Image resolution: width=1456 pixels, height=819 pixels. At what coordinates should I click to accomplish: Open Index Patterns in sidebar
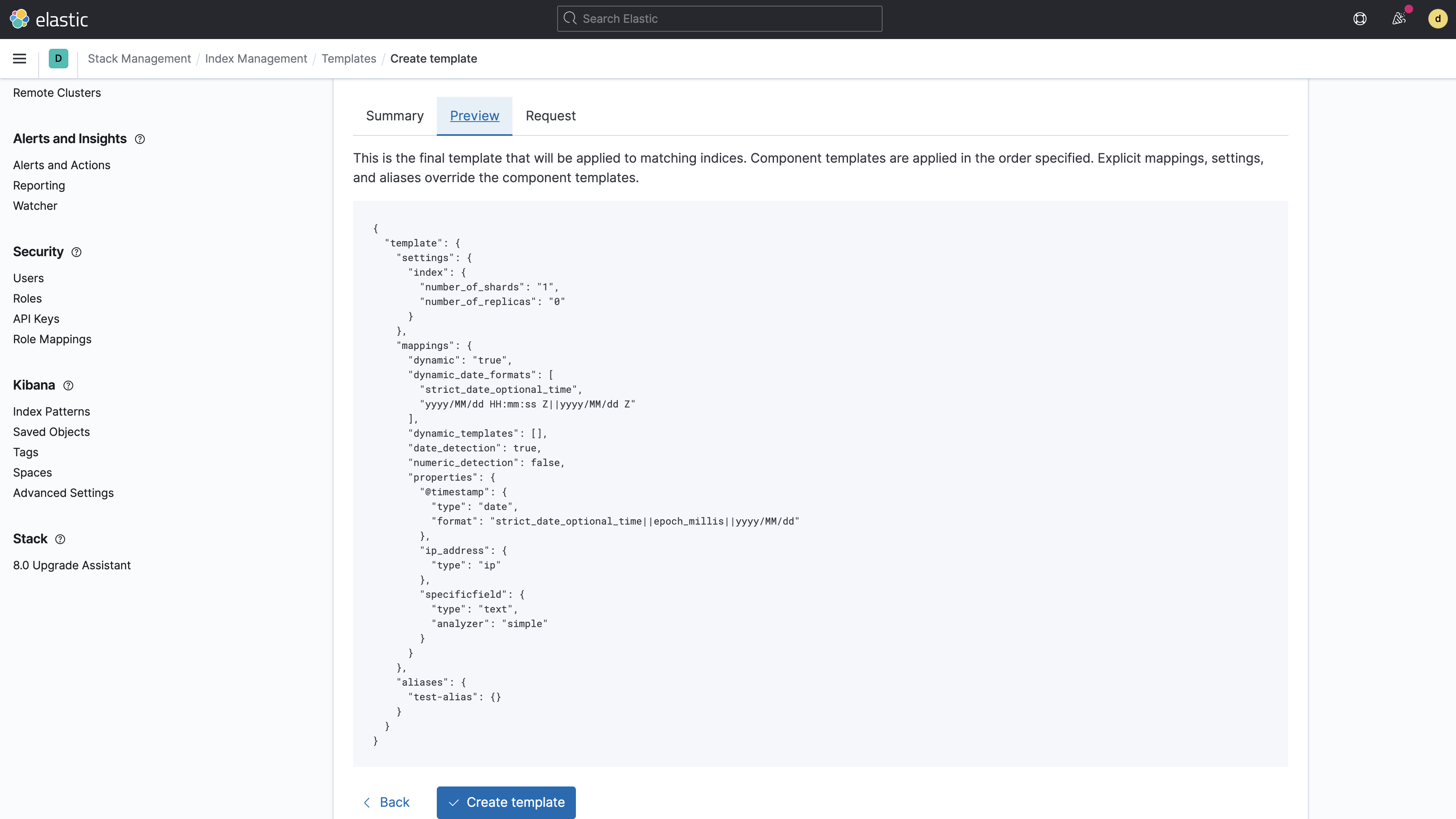click(x=51, y=412)
